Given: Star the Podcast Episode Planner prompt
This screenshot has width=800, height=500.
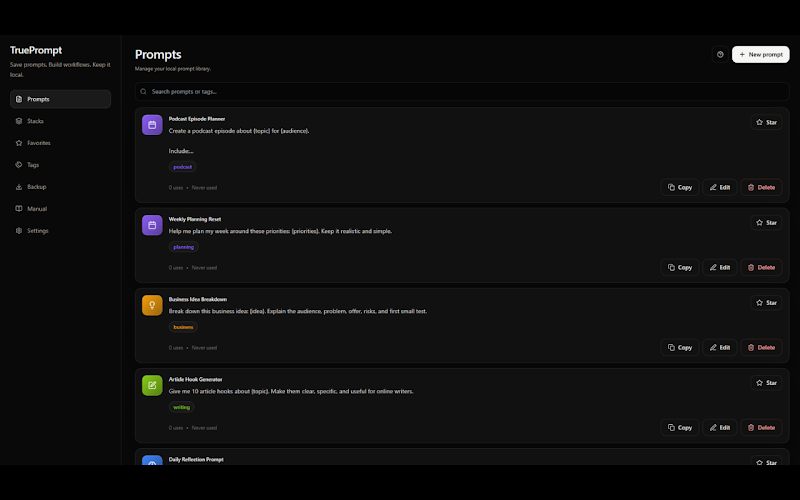Looking at the screenshot, I should click(766, 122).
